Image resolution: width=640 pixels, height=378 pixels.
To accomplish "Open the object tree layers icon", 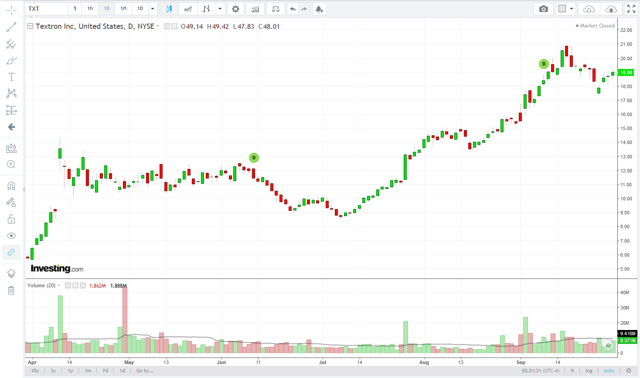I will (11, 273).
